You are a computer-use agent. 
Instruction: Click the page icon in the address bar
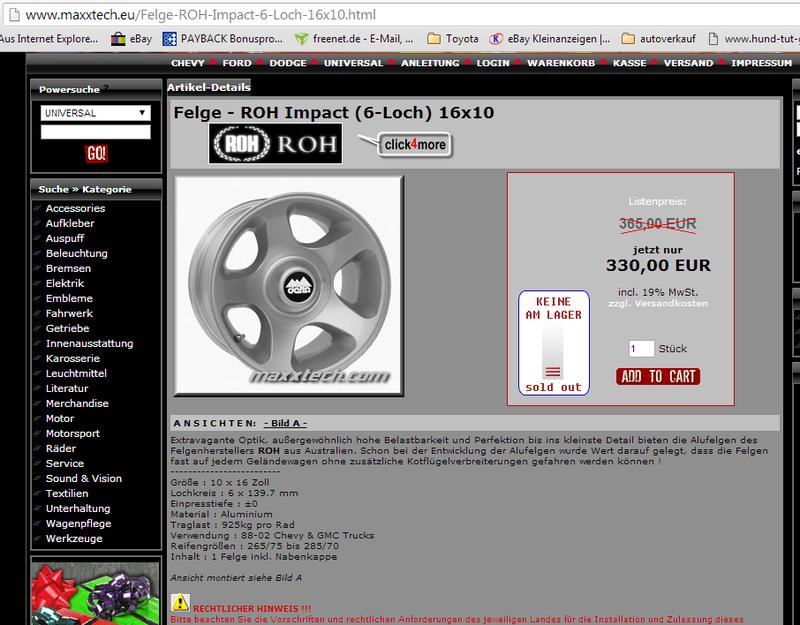click(14, 15)
